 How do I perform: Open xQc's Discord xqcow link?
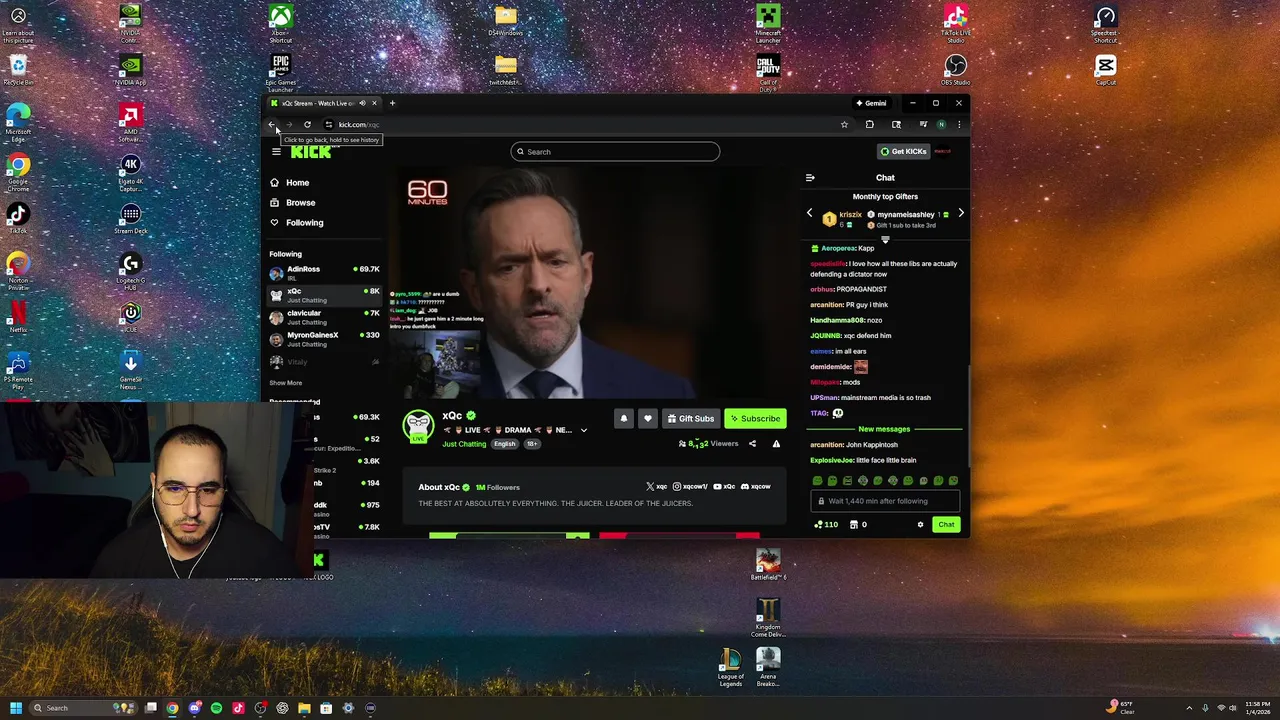(x=756, y=487)
